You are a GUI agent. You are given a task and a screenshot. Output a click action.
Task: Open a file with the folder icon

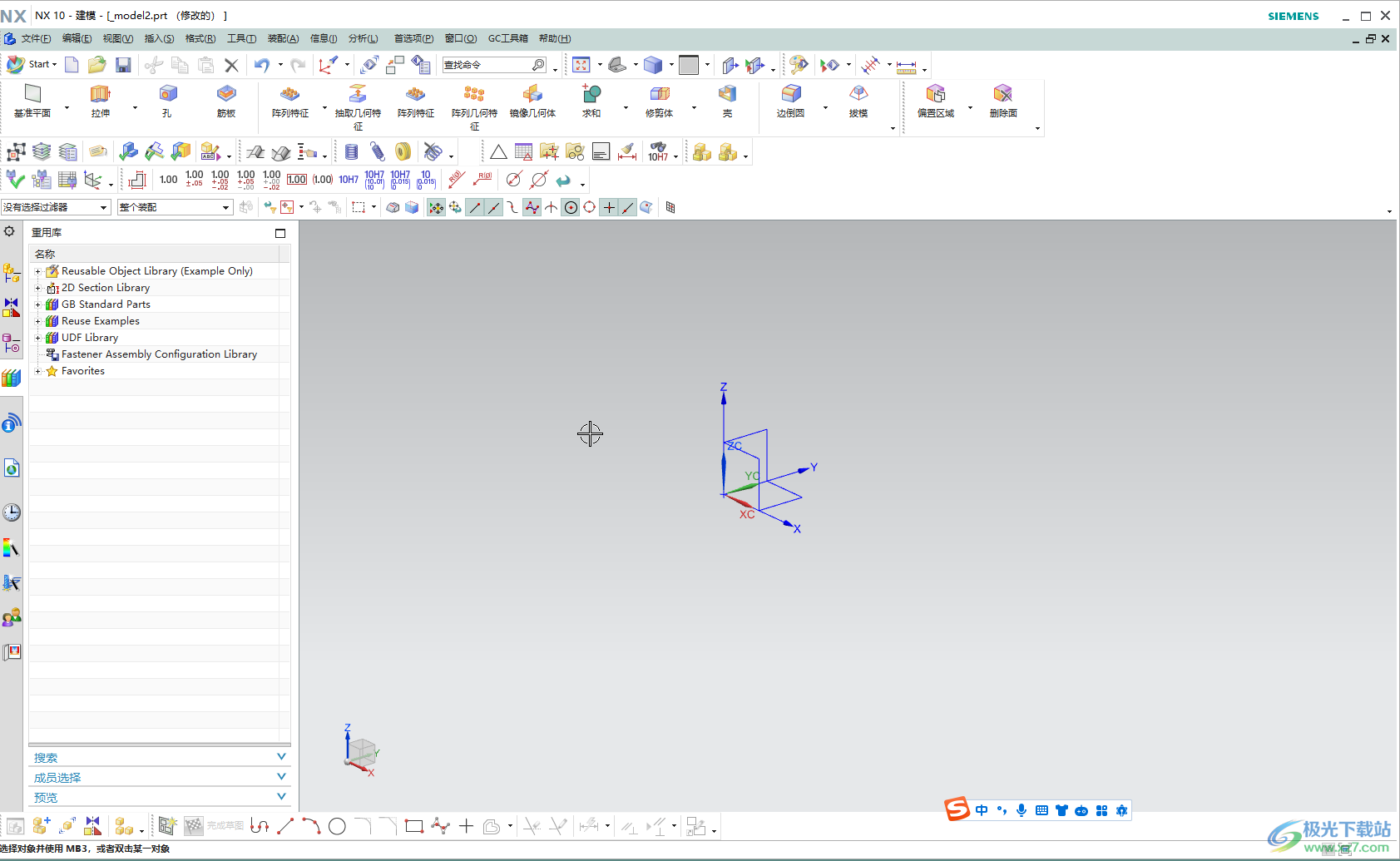click(x=97, y=65)
